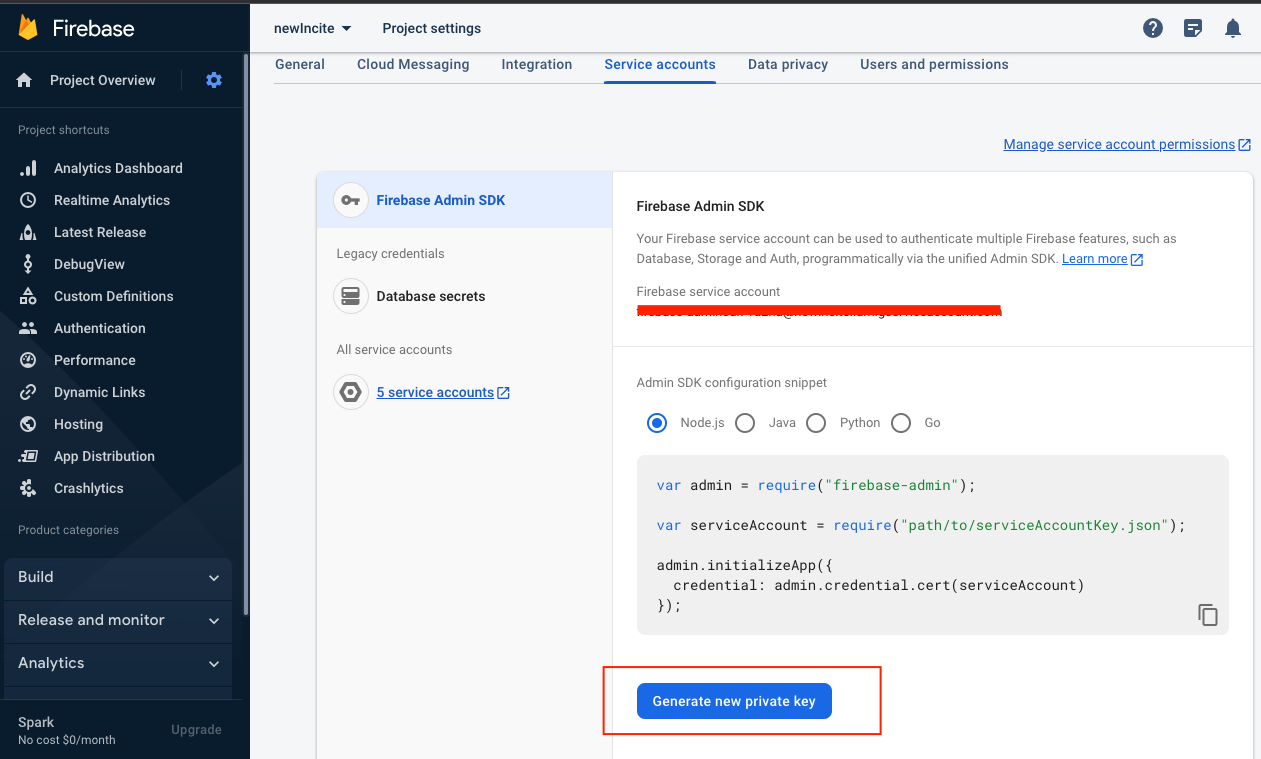Image resolution: width=1261 pixels, height=759 pixels.
Task: Select Database secrets under Legacy credentials
Action: pyautogui.click(x=430, y=296)
